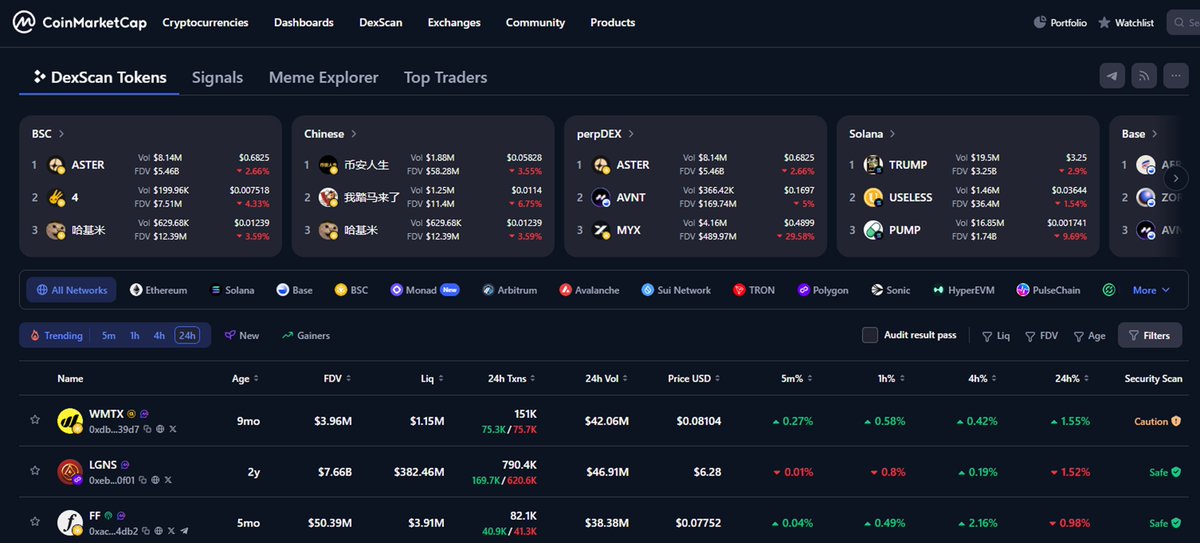This screenshot has width=1200, height=543.
Task: Switch to the Signals tab
Action: (217, 77)
